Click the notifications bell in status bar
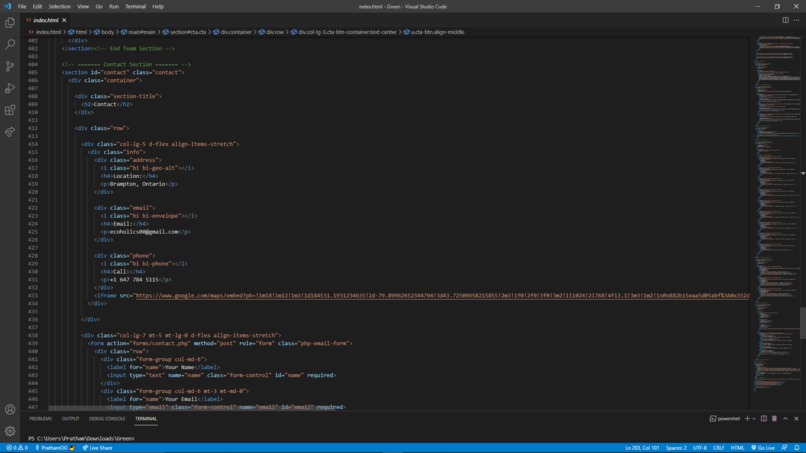The height and width of the screenshot is (453, 806). (x=797, y=448)
